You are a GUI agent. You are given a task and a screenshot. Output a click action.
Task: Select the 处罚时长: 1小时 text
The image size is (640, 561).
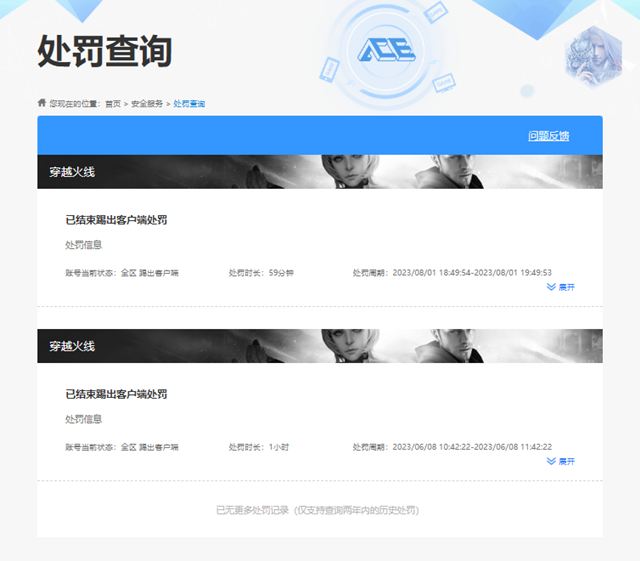[x=259, y=447]
